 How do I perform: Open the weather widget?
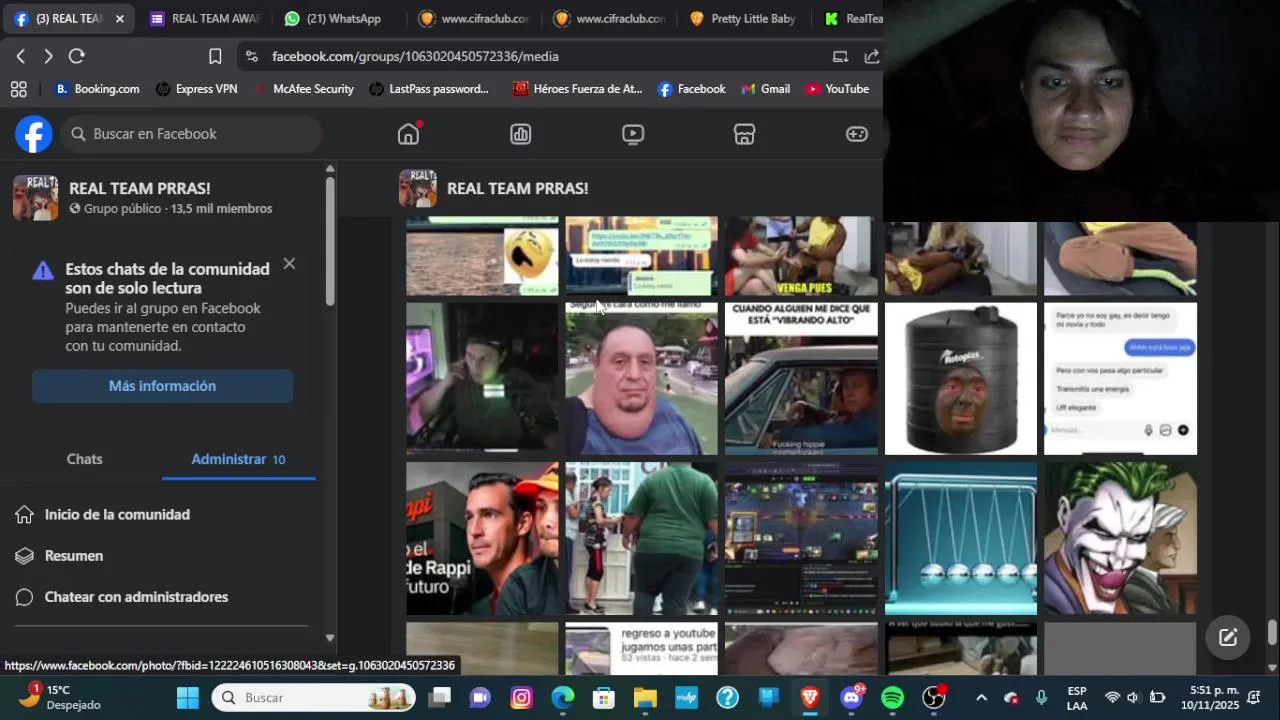point(60,697)
